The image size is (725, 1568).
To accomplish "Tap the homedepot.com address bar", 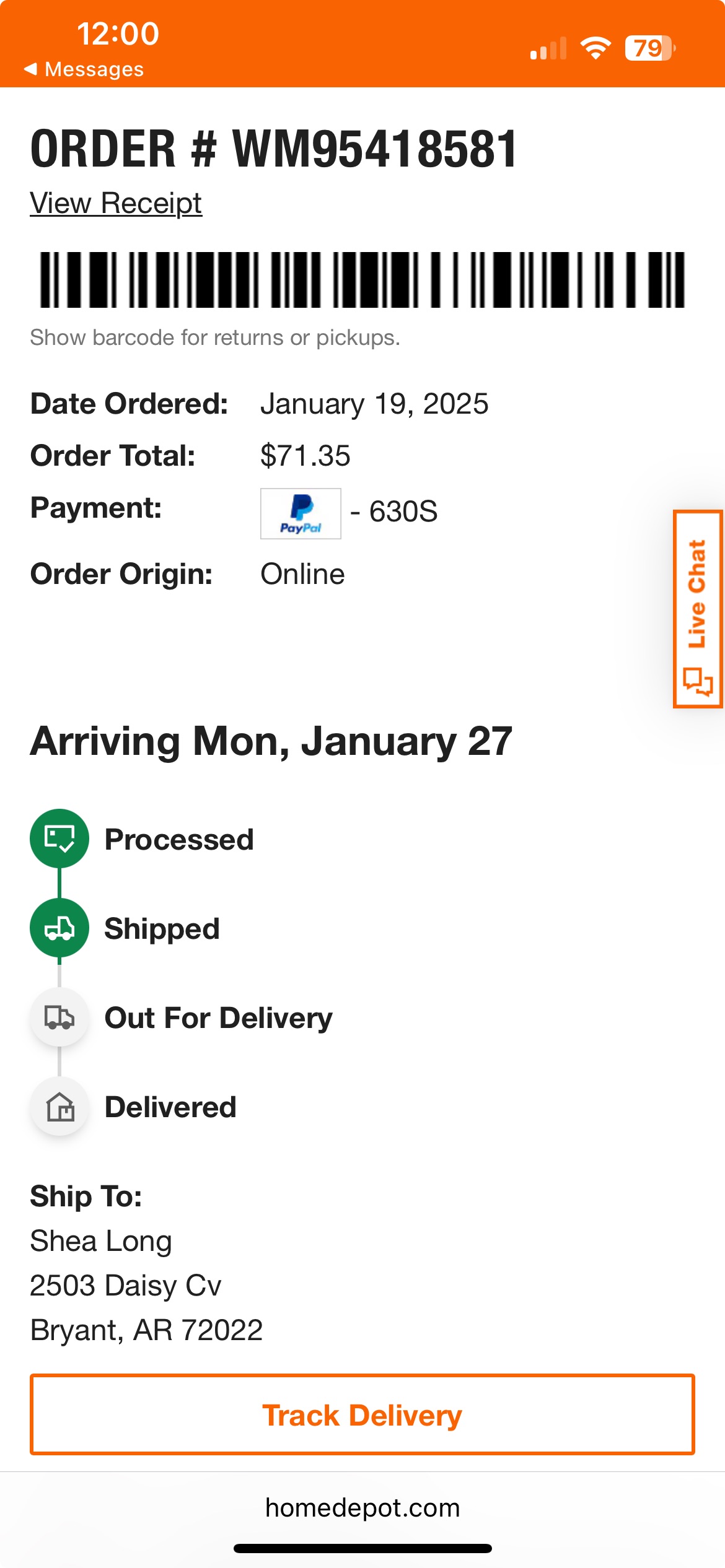I will pos(362,1507).
